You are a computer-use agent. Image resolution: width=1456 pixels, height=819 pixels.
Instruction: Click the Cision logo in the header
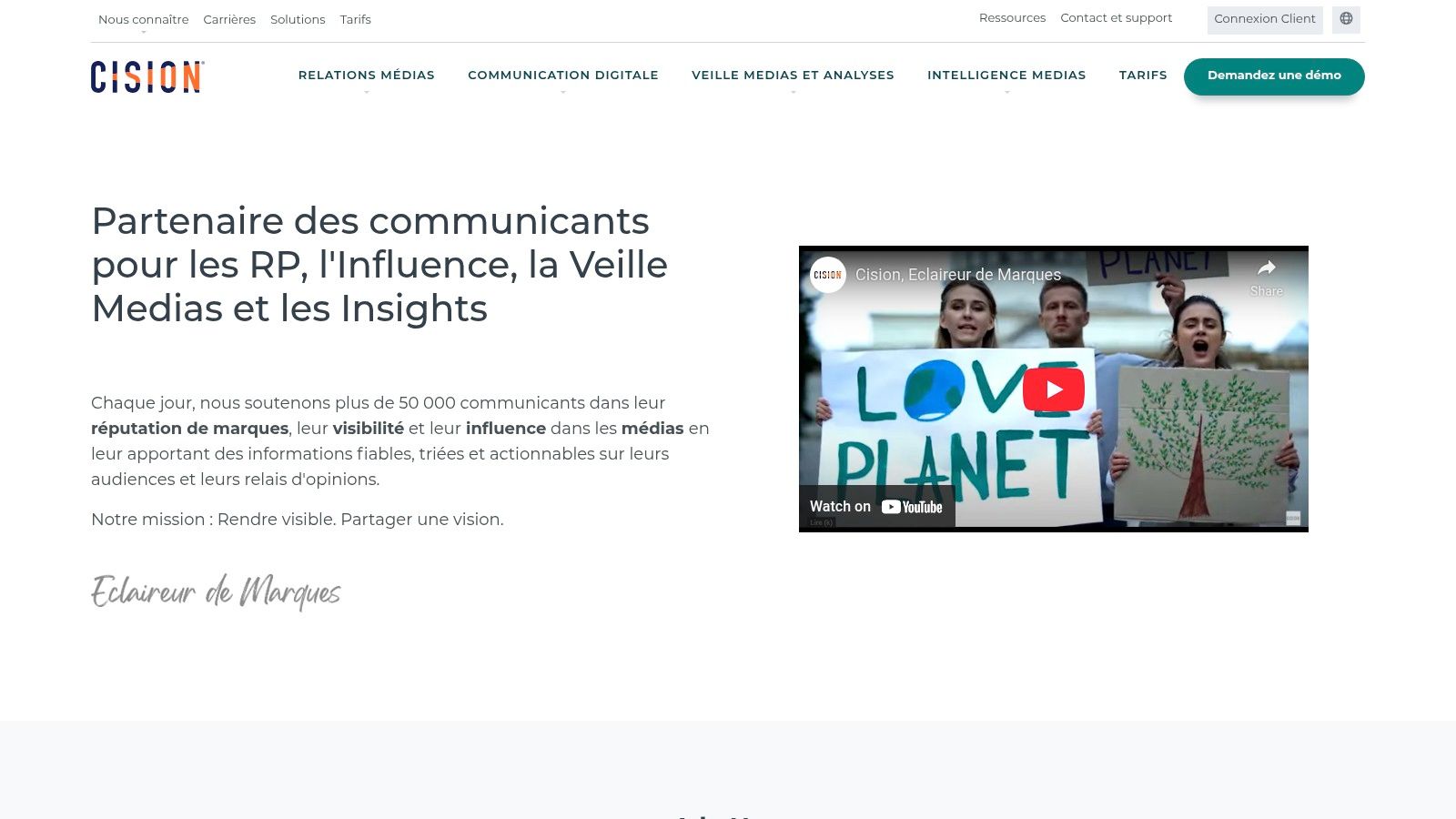[x=147, y=76]
